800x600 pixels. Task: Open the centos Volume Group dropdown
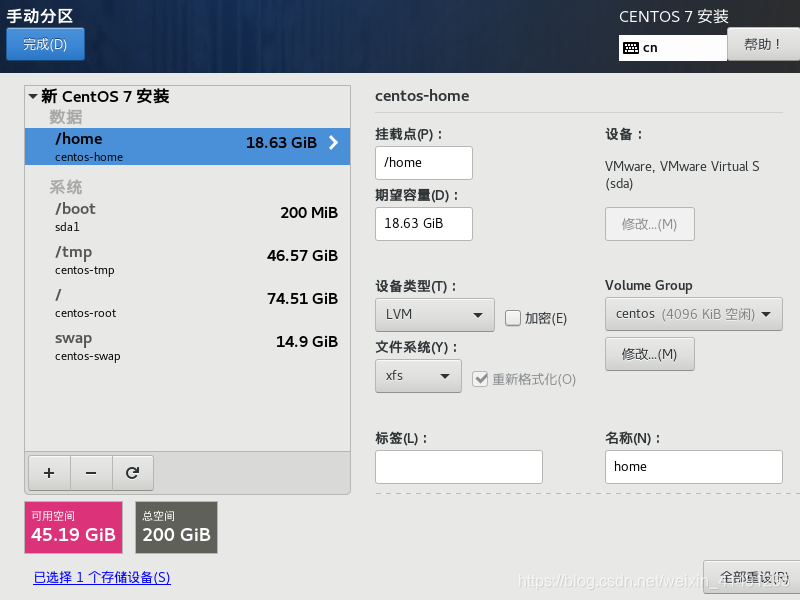pos(693,314)
